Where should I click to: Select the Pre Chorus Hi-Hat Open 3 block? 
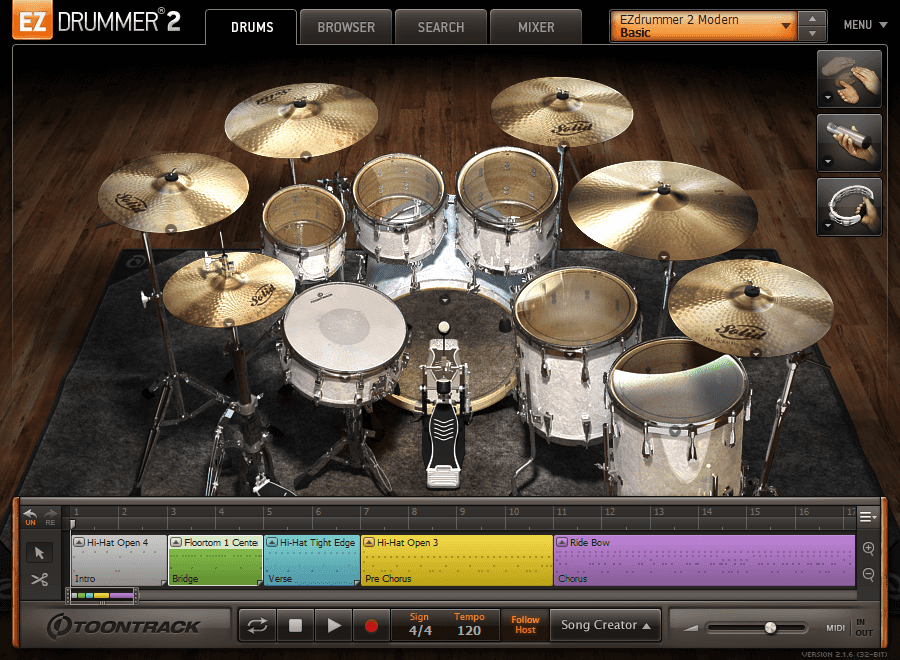pyautogui.click(x=457, y=561)
